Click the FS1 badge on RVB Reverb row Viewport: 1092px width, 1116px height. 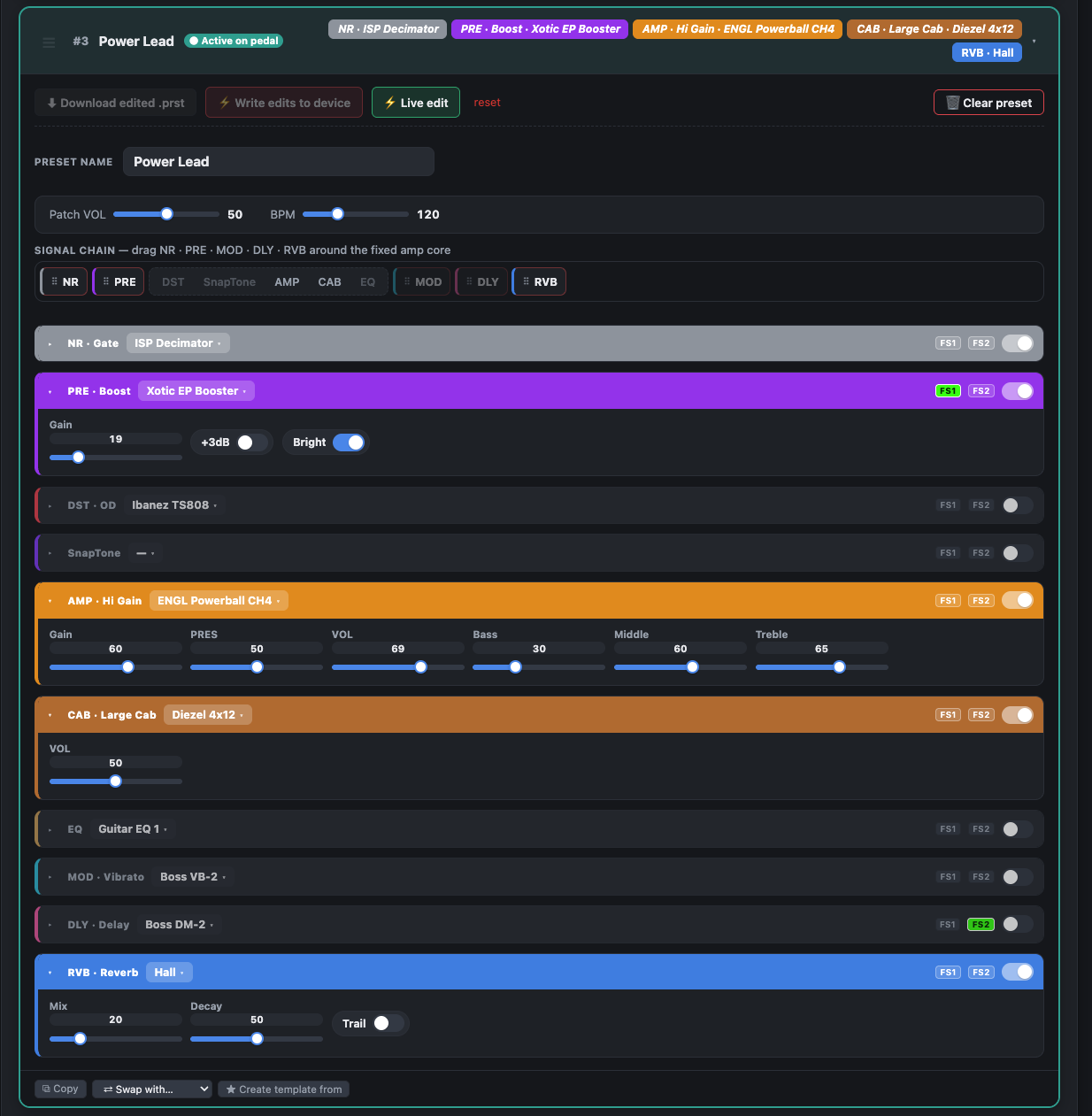(x=948, y=973)
